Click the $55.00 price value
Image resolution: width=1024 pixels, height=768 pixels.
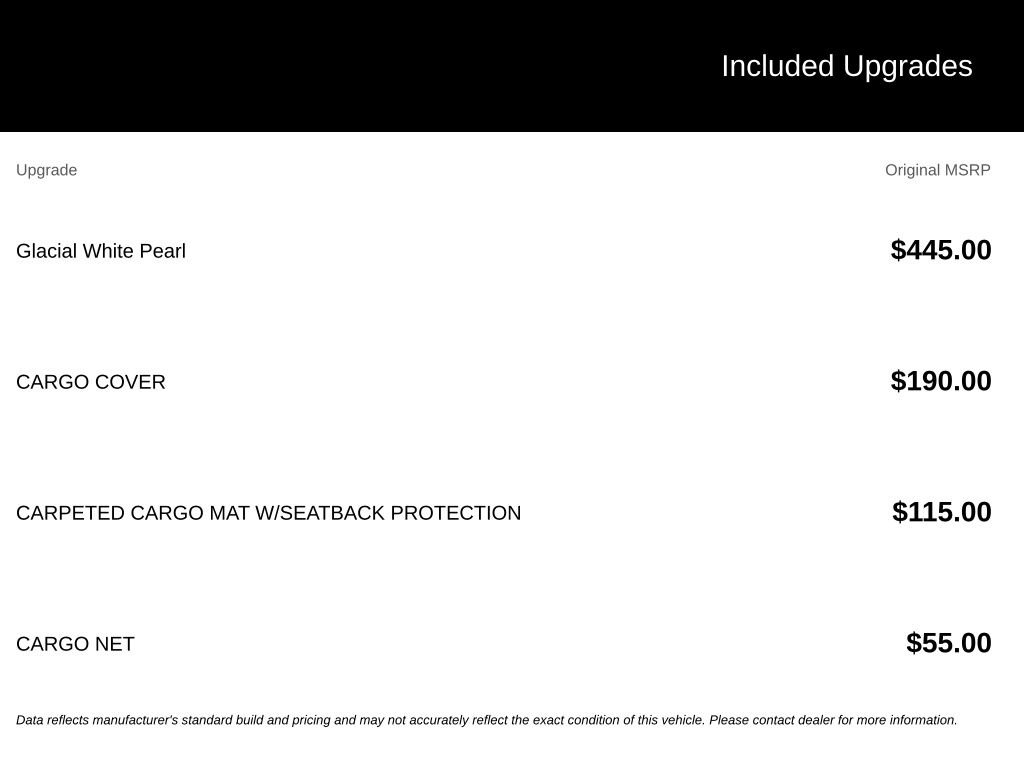pos(948,643)
